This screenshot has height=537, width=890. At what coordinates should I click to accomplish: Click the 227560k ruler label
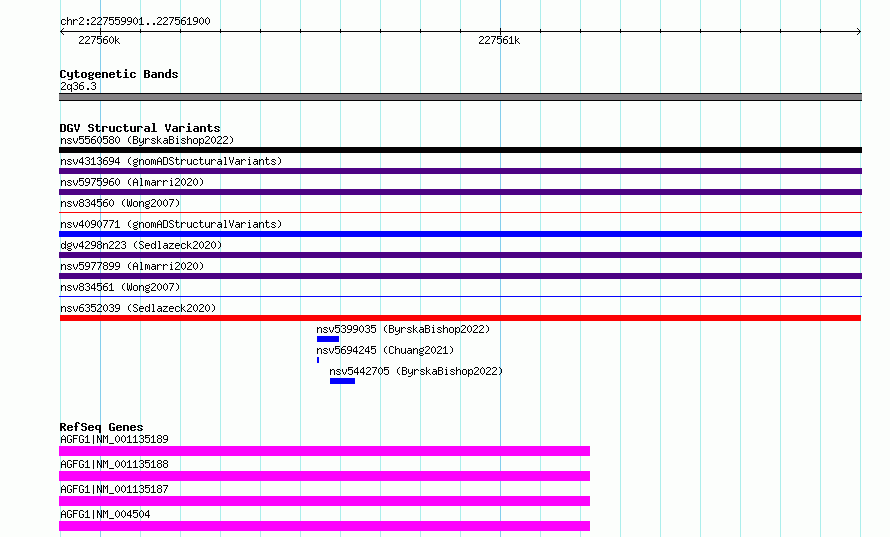tap(99, 40)
